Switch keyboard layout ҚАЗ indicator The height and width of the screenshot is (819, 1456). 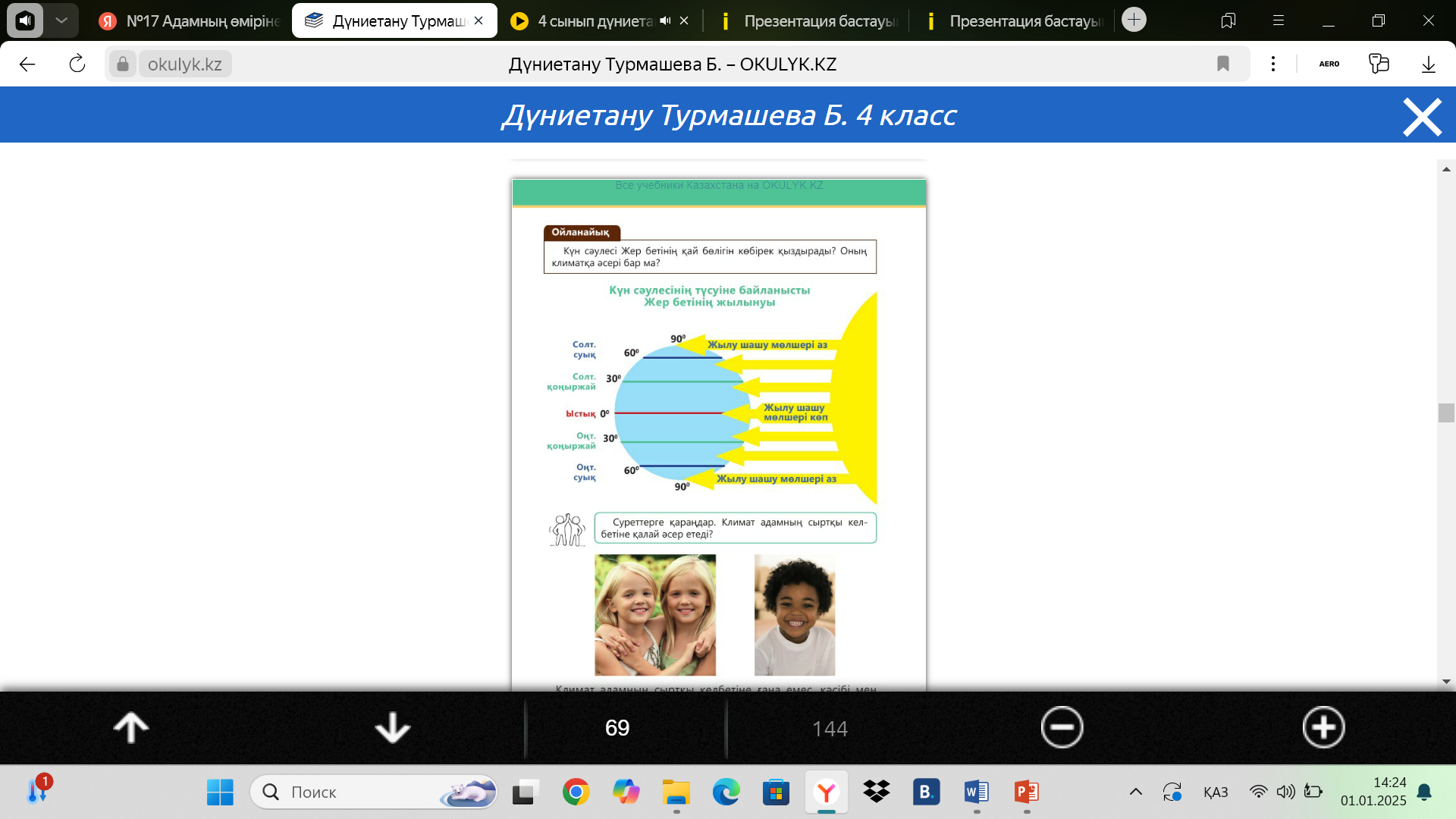click(x=1215, y=792)
